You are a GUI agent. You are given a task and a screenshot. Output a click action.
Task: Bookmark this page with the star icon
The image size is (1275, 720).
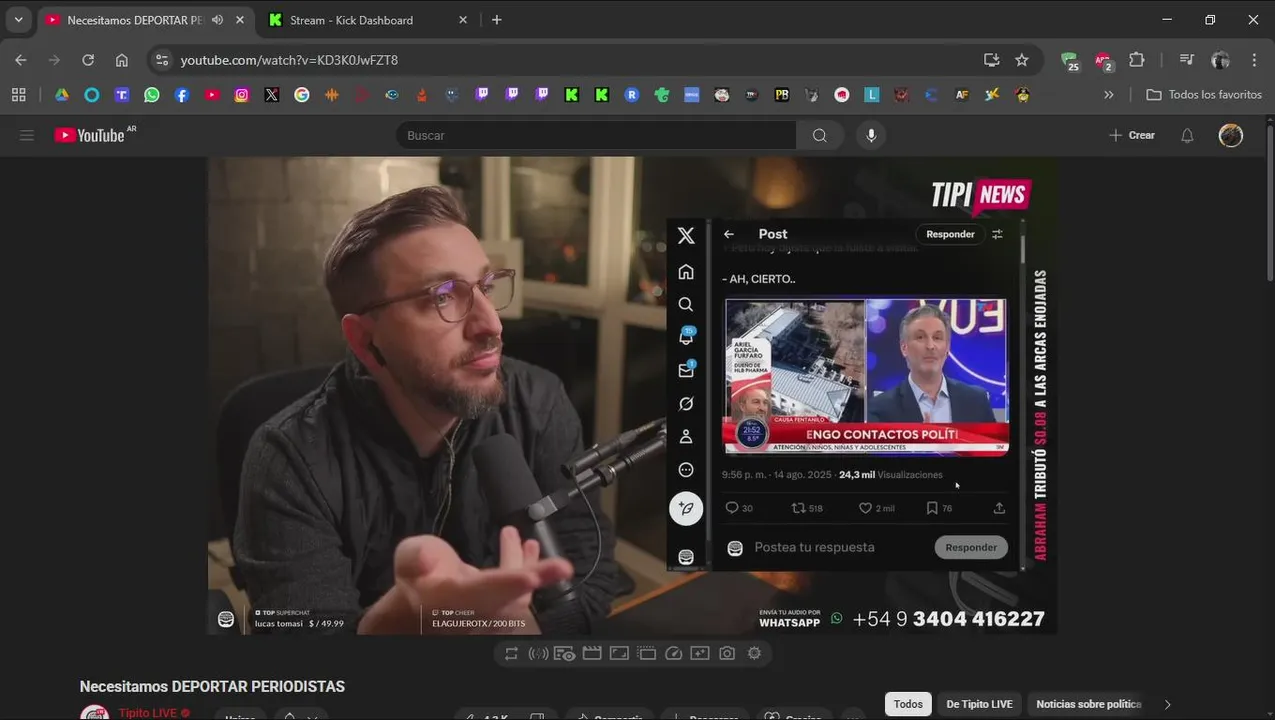click(1022, 60)
